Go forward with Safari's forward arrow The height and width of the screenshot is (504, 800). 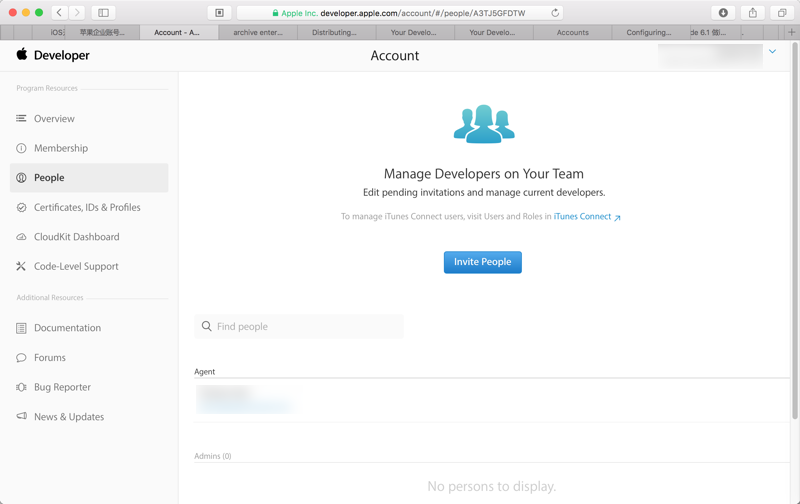77,13
